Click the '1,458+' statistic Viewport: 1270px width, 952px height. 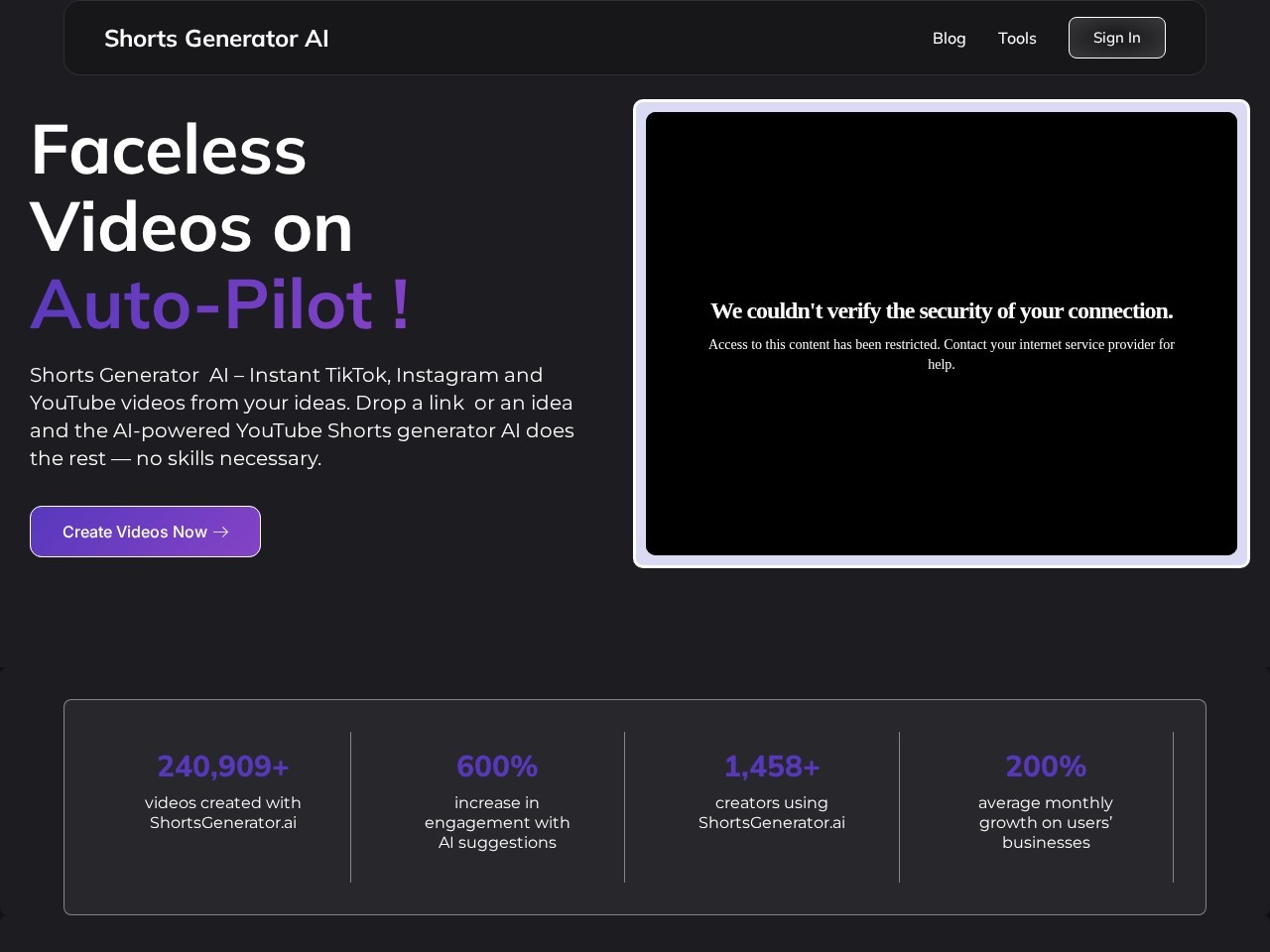pos(772,766)
